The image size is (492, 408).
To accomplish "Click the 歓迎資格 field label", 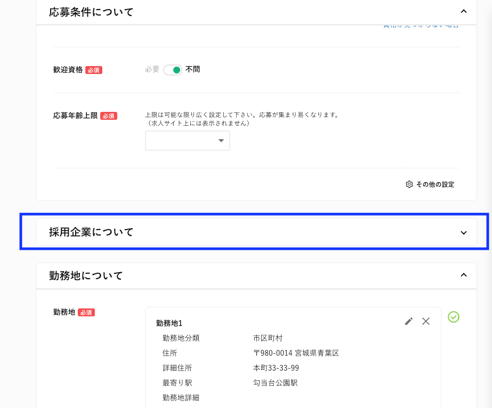I will [68, 70].
